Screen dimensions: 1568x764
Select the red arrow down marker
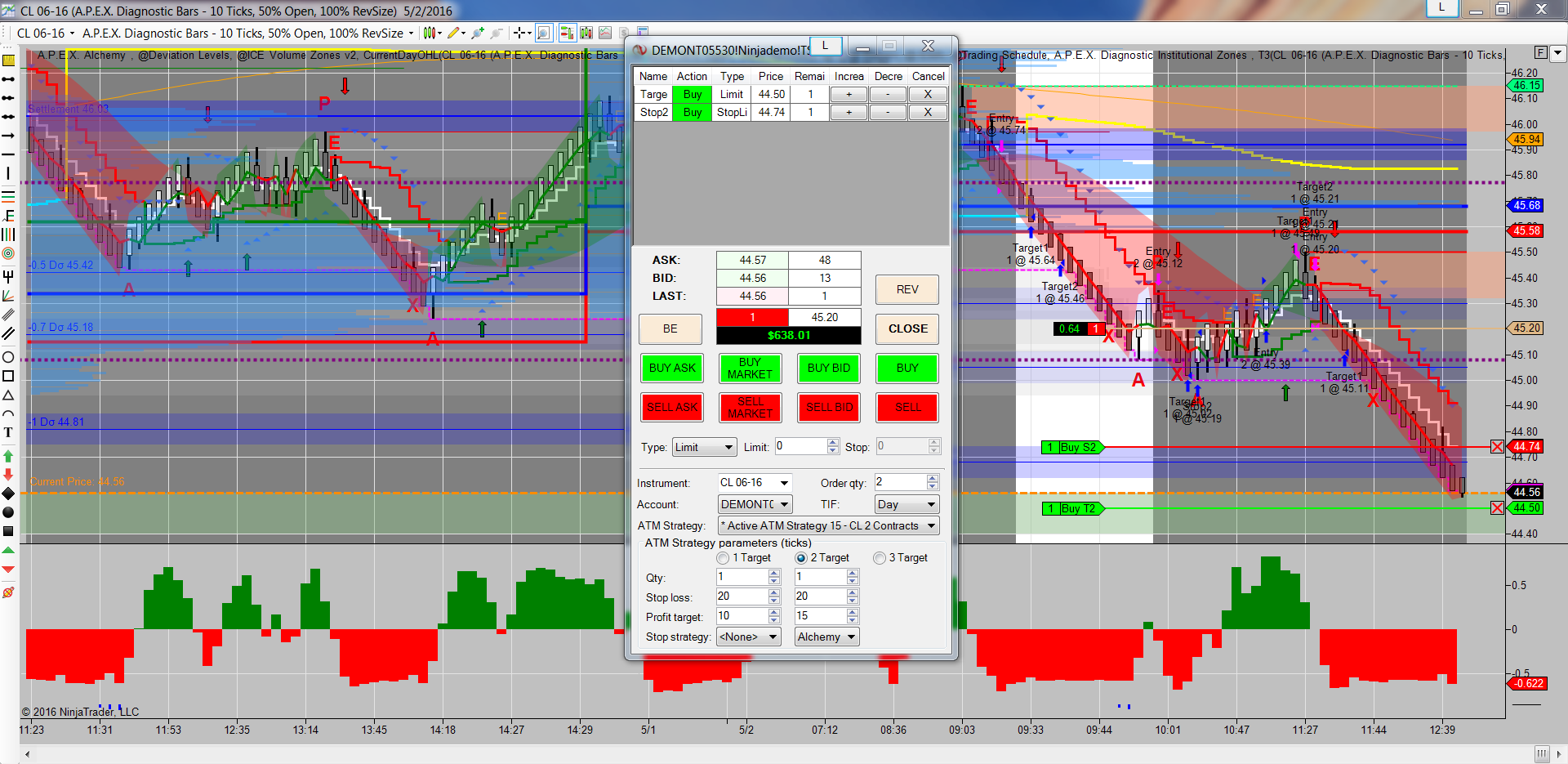pyautogui.click(x=8, y=475)
